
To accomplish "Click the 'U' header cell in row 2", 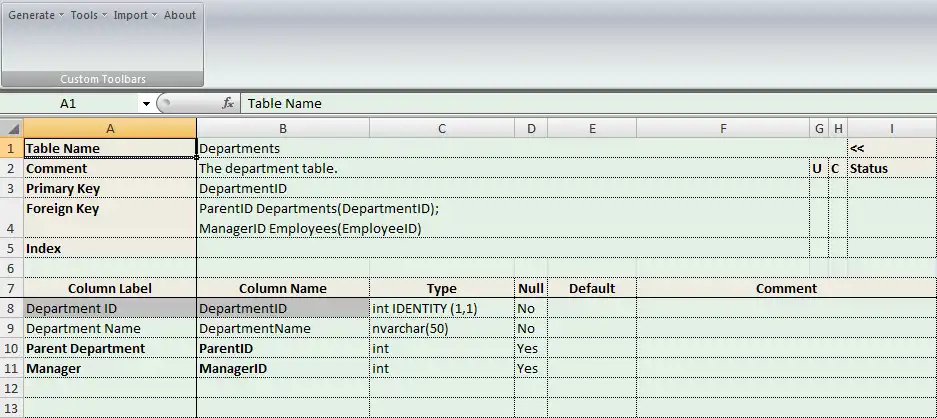I will pos(819,169).
